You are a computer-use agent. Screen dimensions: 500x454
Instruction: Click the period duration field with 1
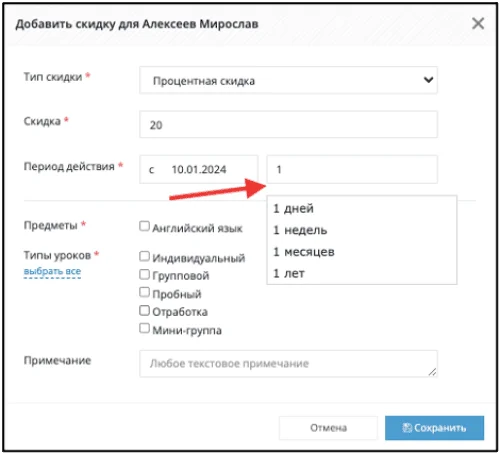352,169
